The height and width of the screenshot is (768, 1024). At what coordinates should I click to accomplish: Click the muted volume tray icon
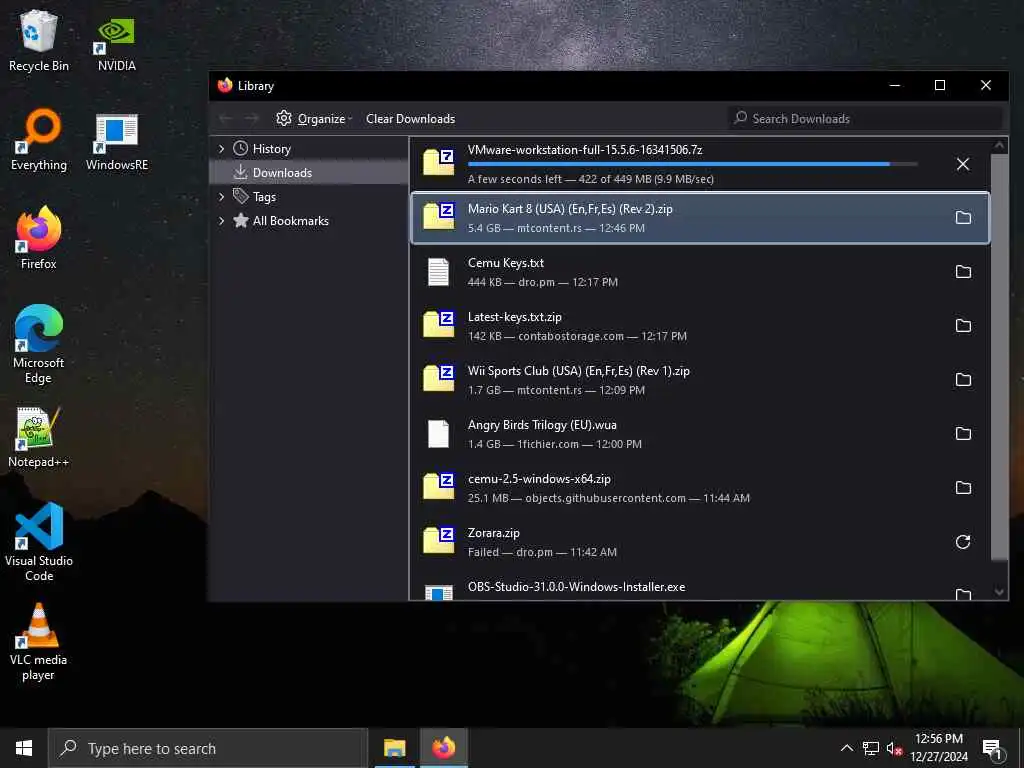[x=894, y=748]
